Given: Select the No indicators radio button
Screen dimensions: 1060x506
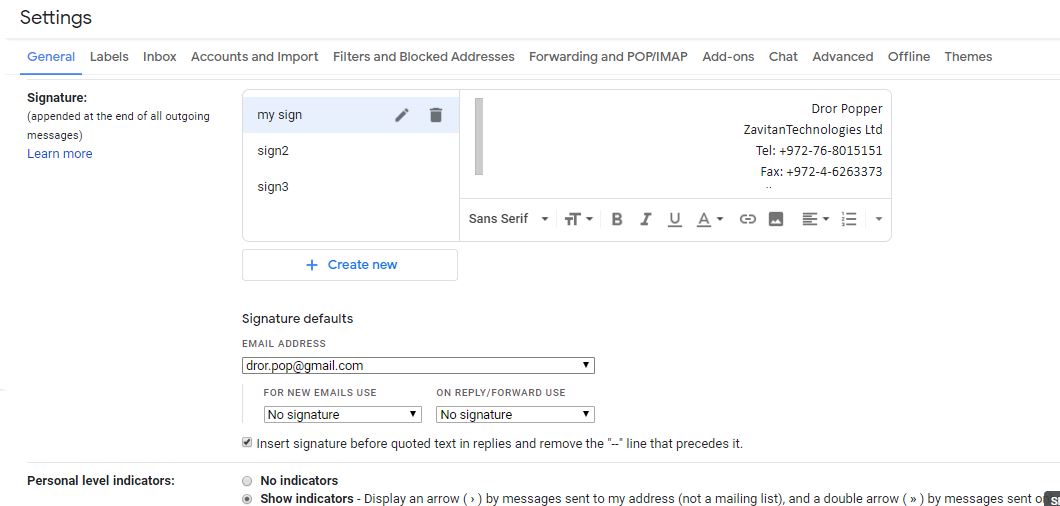Looking at the screenshot, I should point(247,481).
